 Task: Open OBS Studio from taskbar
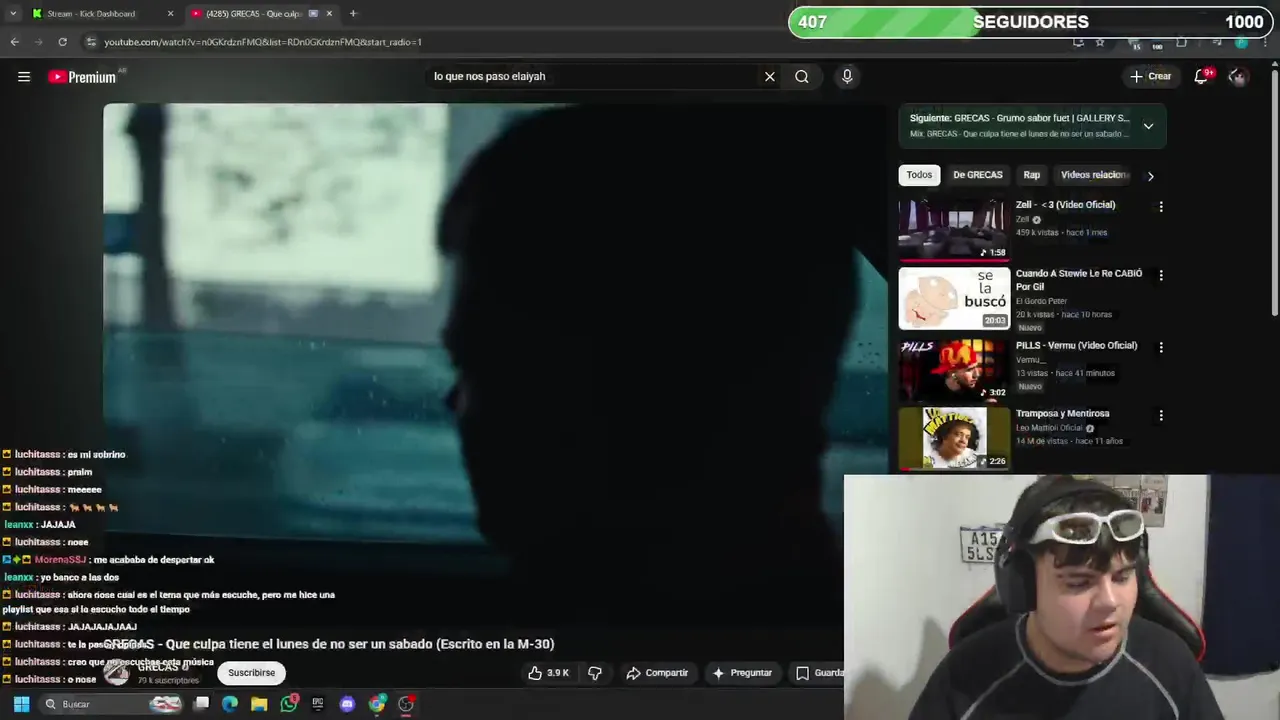(406, 704)
